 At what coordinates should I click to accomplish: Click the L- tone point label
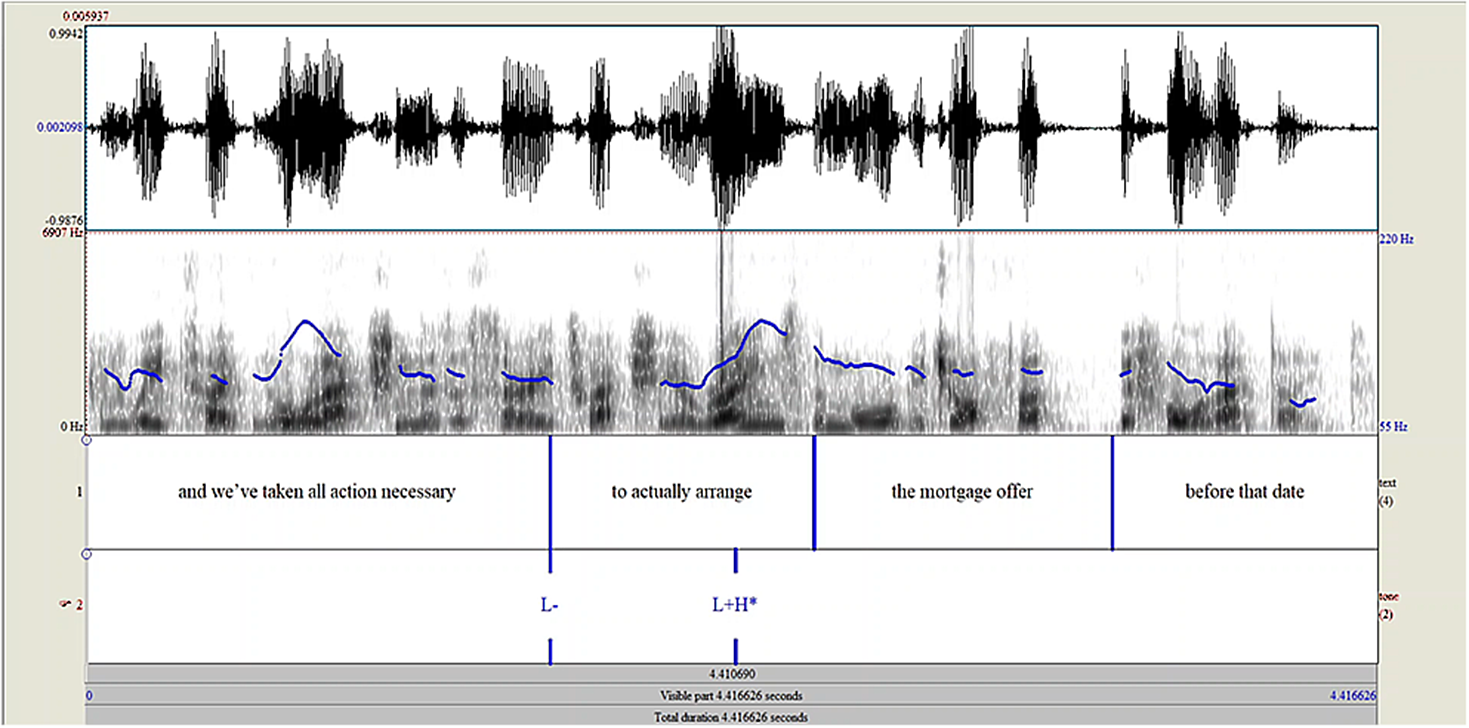549,604
